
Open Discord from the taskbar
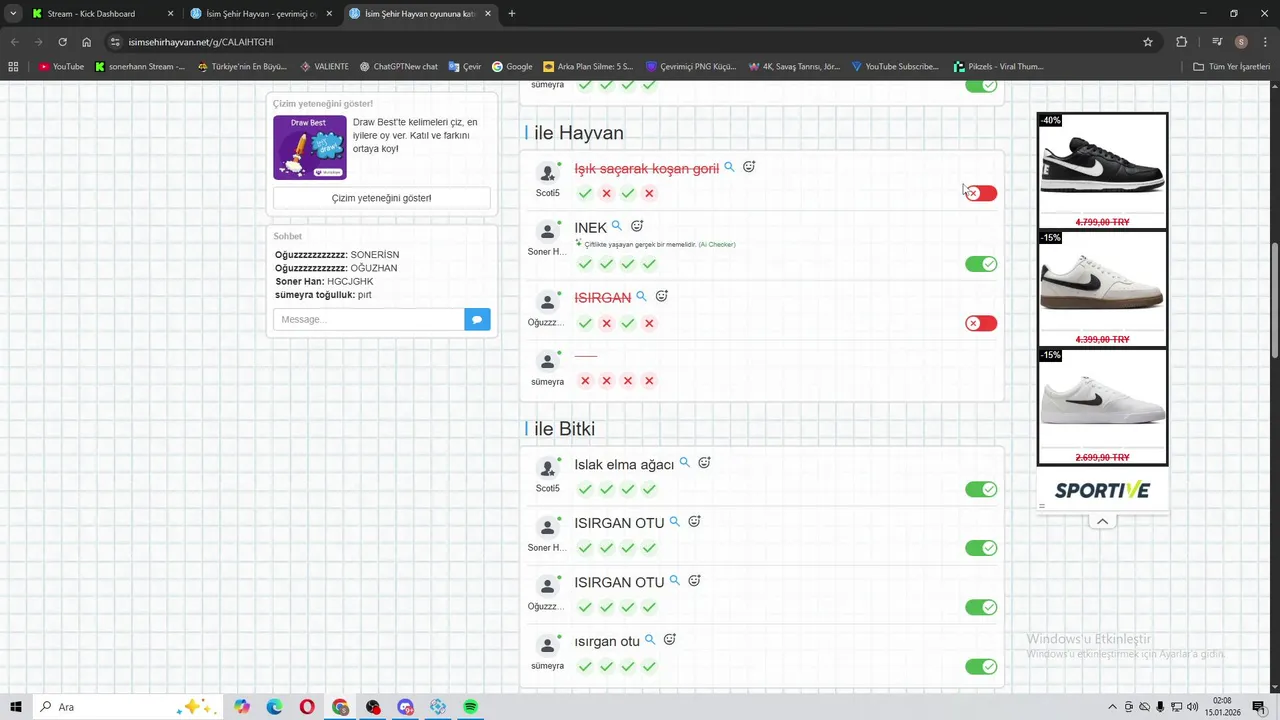click(x=405, y=707)
